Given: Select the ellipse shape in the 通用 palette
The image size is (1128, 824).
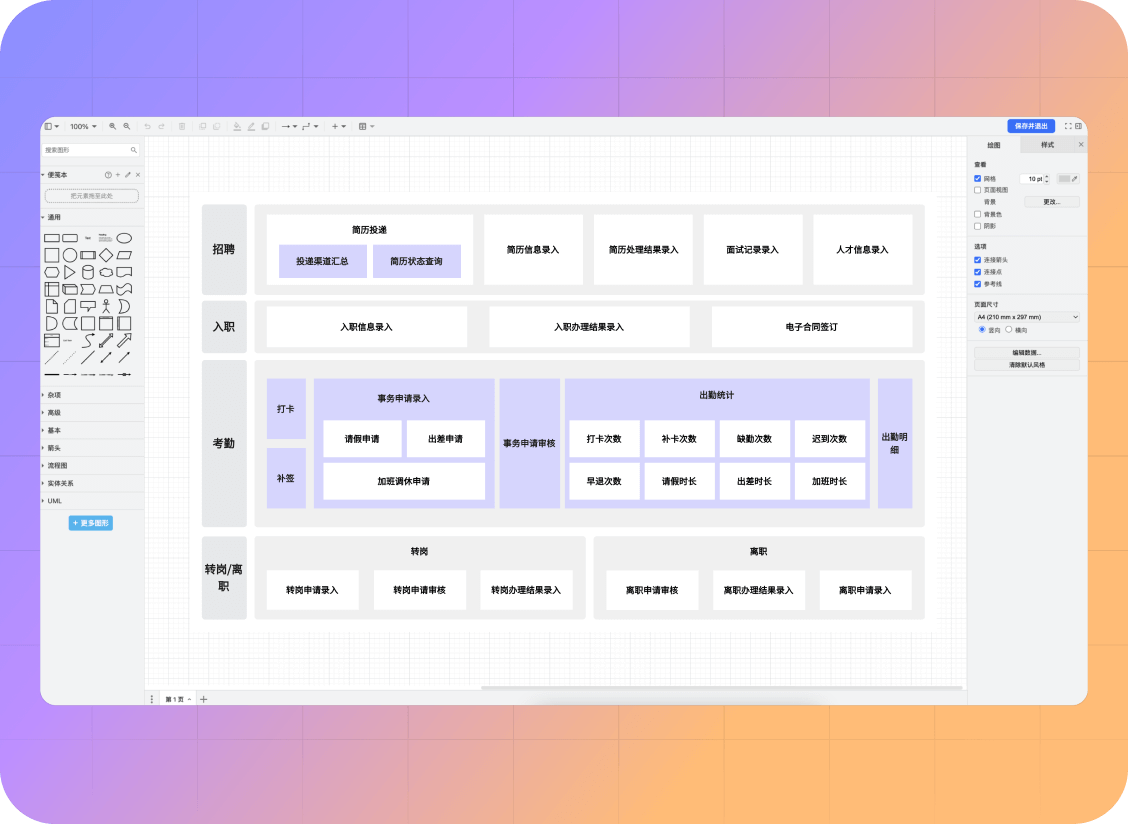Looking at the screenshot, I should pyautogui.click(x=124, y=238).
